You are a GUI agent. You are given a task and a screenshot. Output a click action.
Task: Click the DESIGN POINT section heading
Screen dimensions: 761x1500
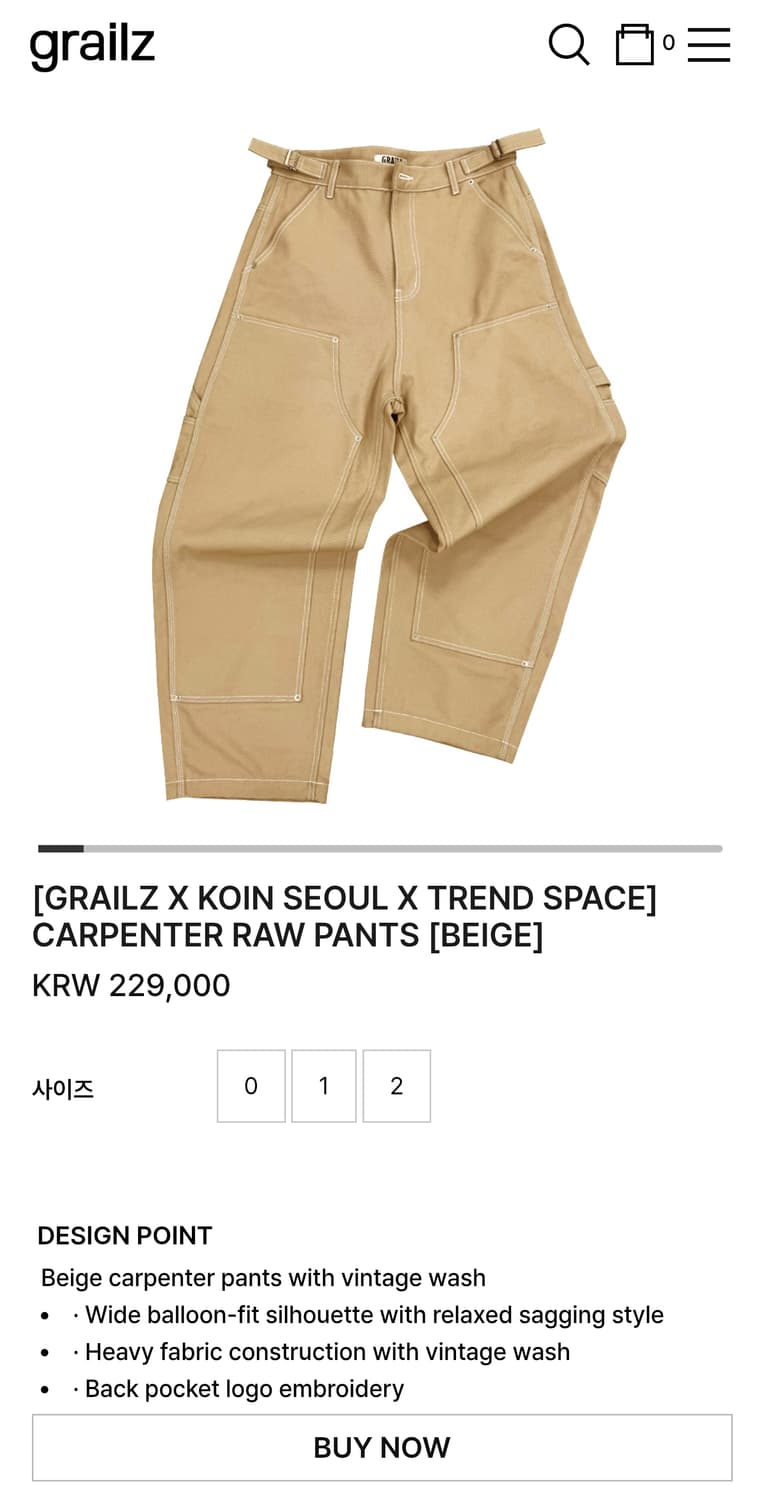click(x=125, y=1236)
